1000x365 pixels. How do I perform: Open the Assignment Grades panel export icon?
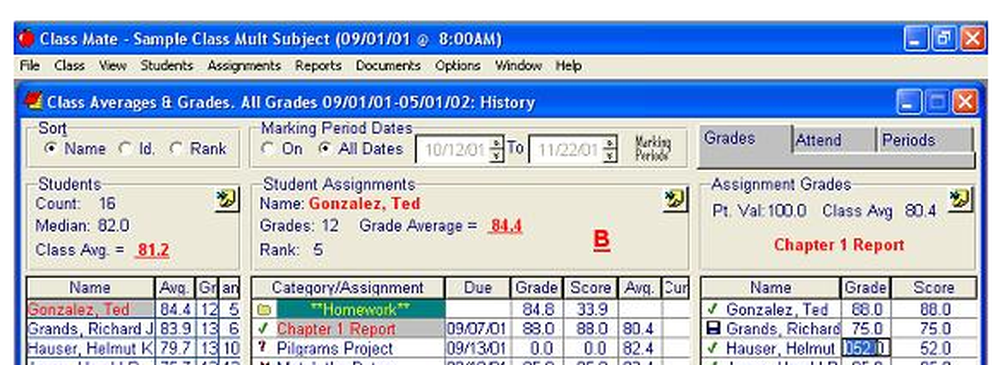[x=960, y=200]
